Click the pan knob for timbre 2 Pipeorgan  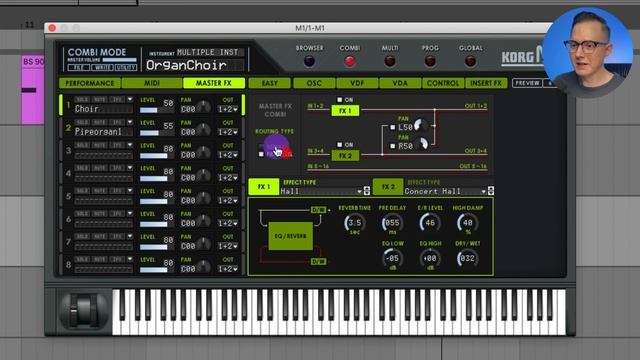tap(204, 130)
